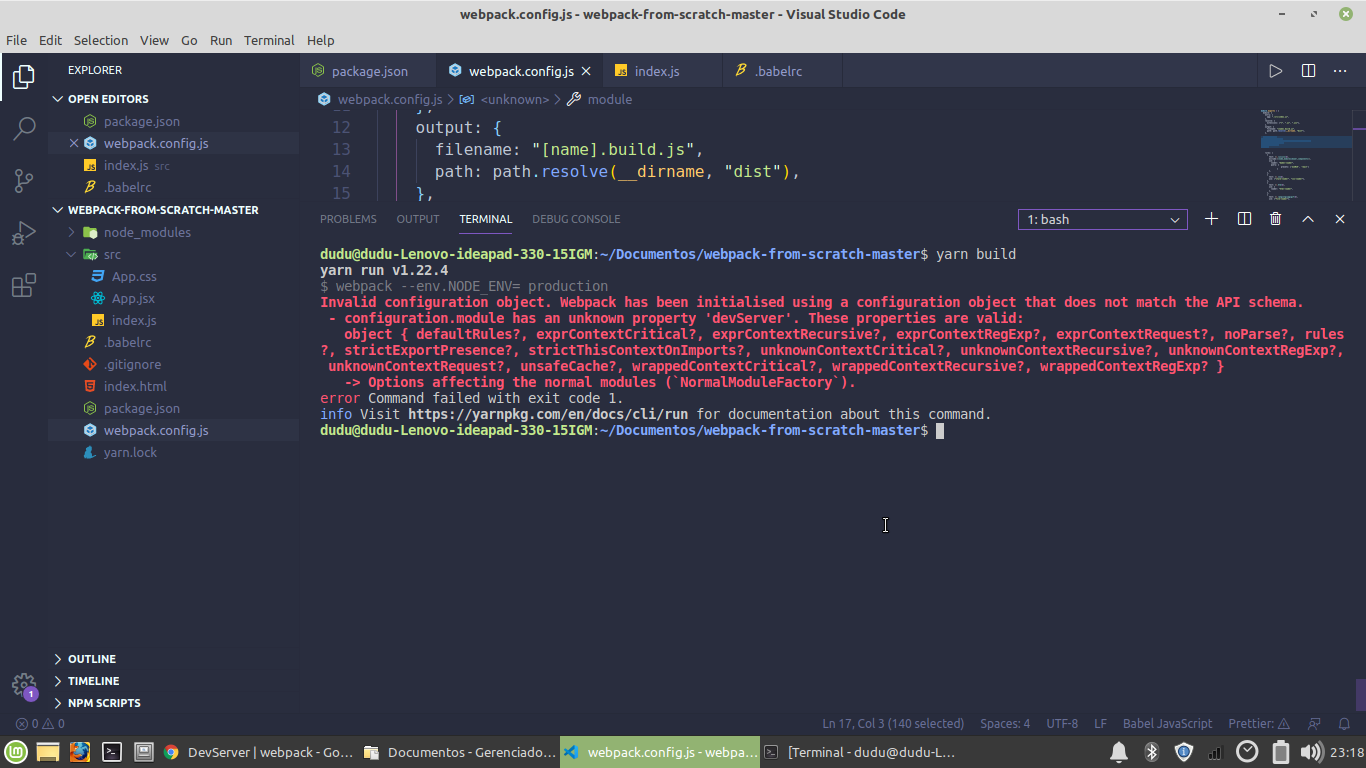Open the Help menu

[x=320, y=40]
